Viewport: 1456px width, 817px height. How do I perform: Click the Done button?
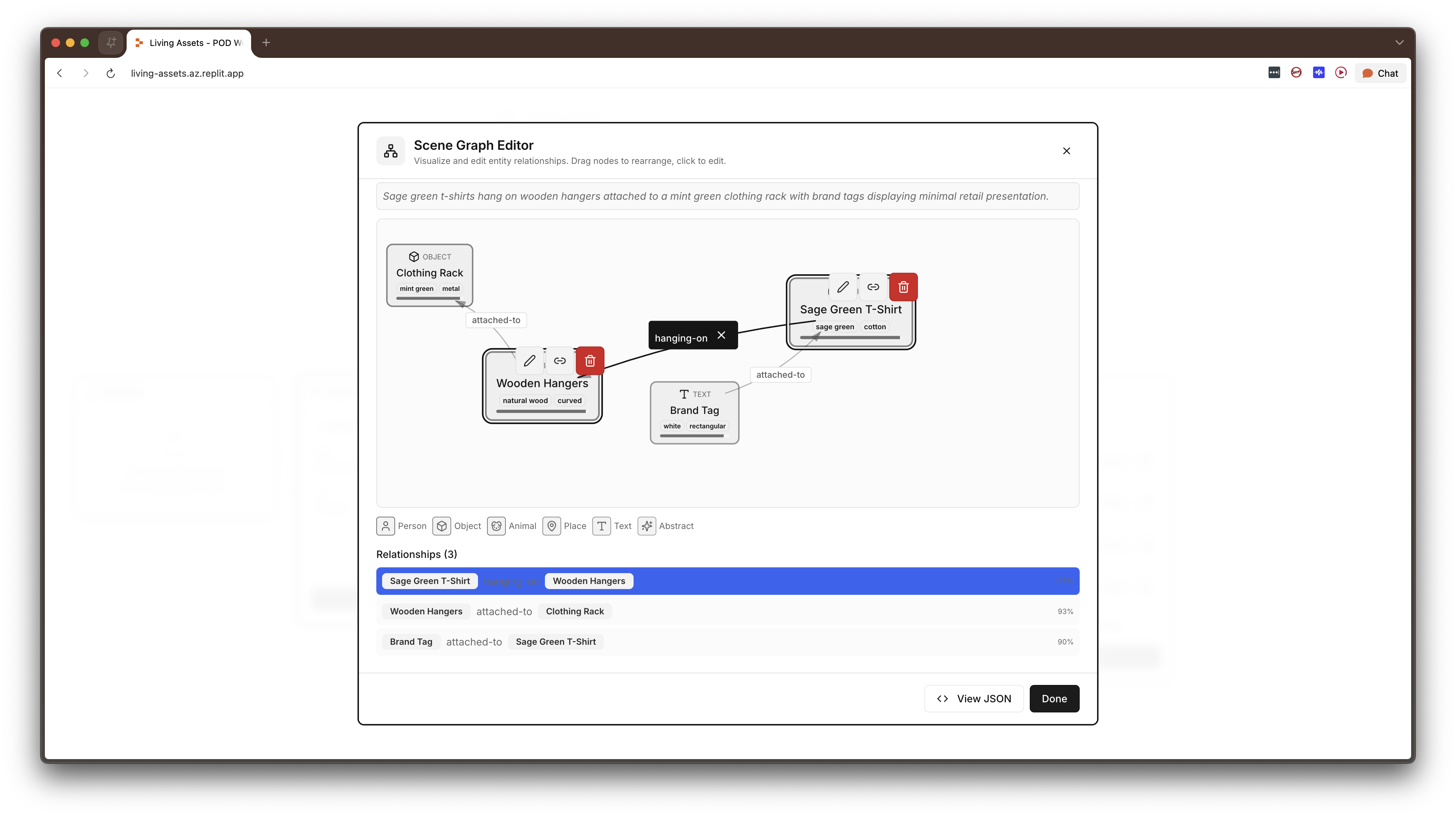coord(1054,699)
